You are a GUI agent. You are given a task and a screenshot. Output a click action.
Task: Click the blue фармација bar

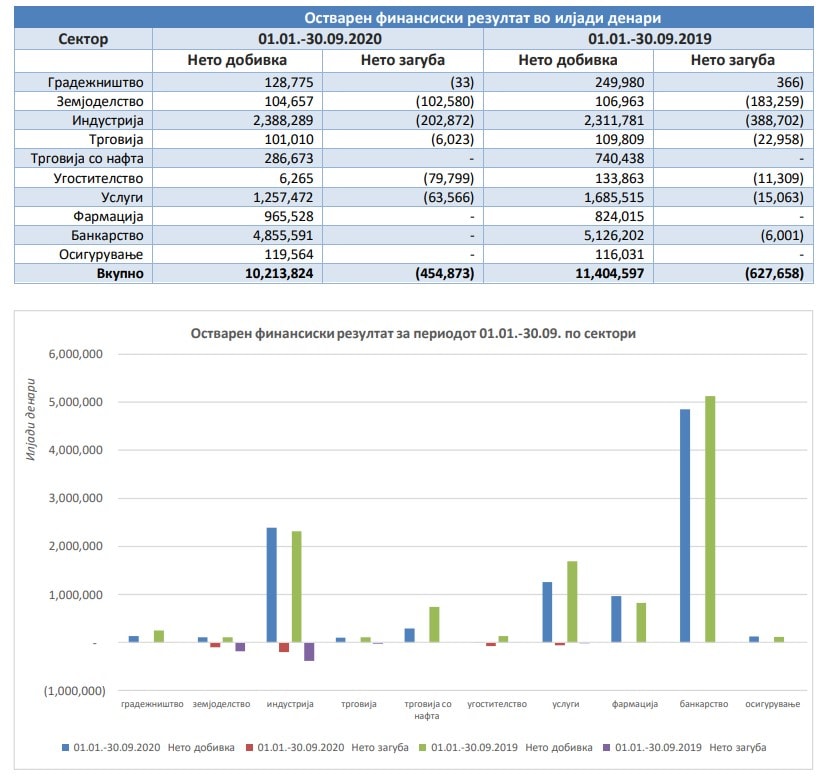point(616,619)
